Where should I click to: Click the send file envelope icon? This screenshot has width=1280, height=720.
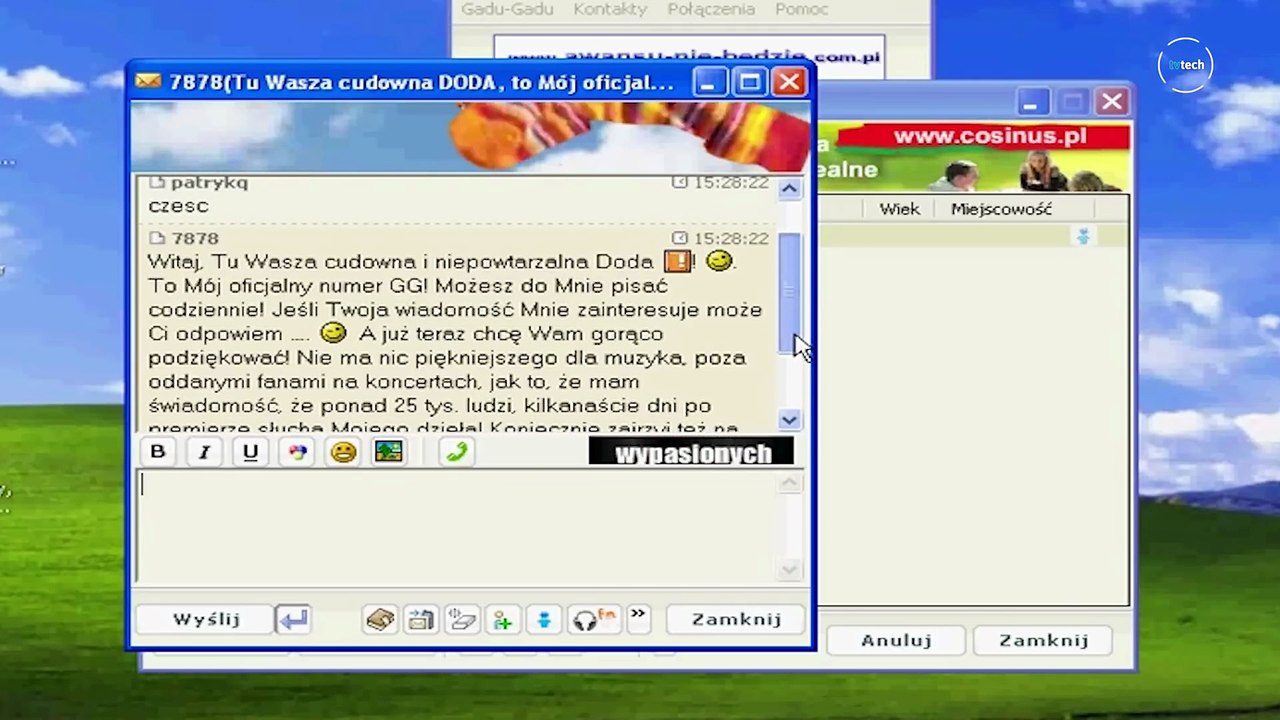pos(421,620)
